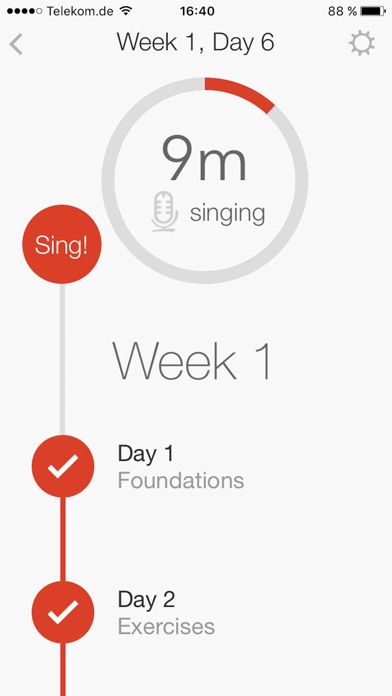Tap the red progress arc segment
Viewport: 392px width, 696px height.
[x=240, y=95]
